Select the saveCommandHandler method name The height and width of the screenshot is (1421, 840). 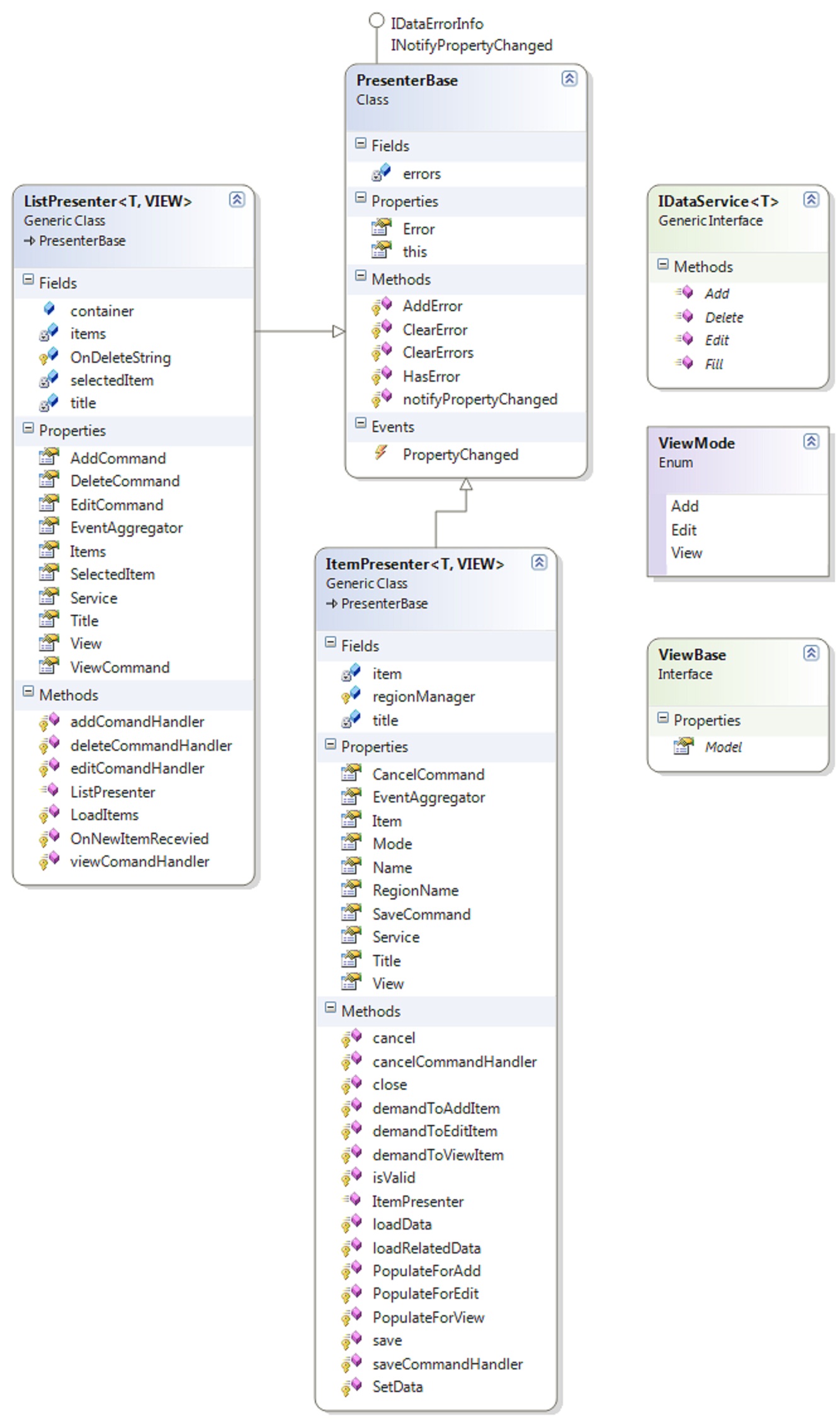click(x=448, y=1364)
